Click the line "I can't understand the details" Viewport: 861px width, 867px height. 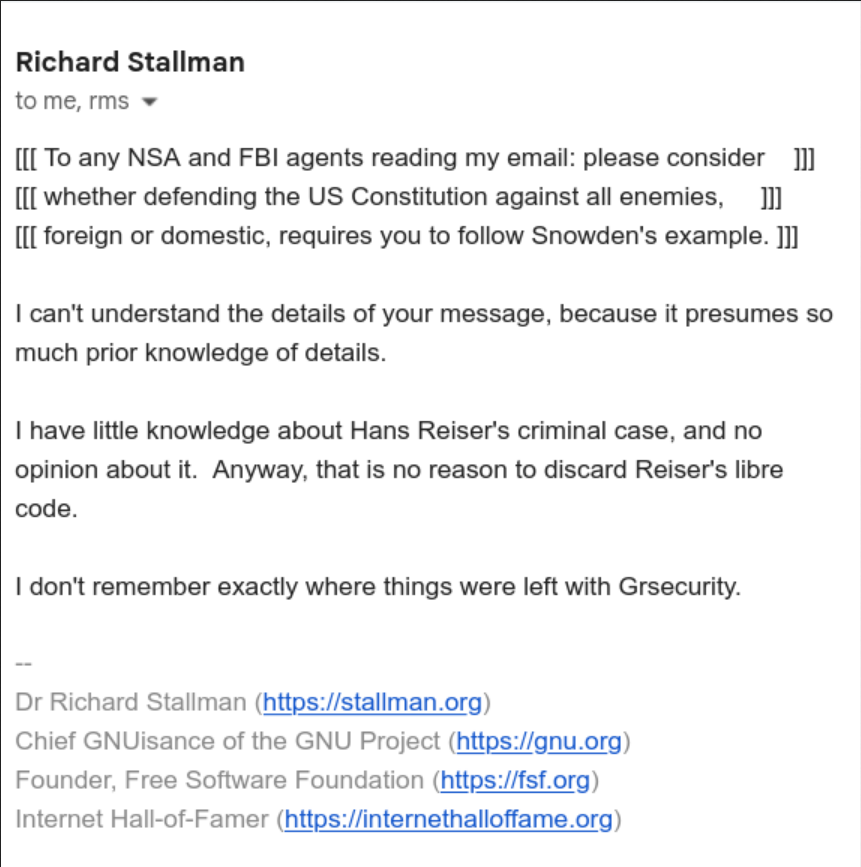click(424, 314)
